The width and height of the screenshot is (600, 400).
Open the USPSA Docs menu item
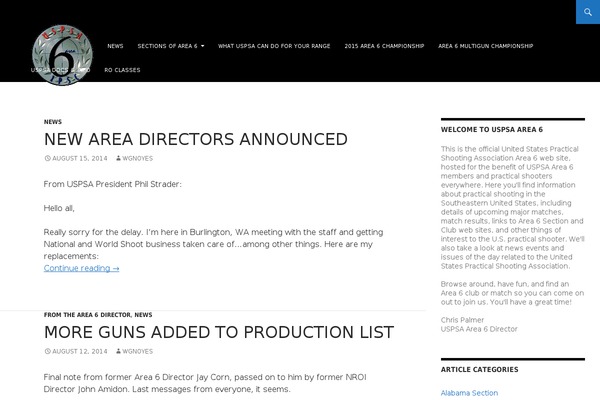pyautogui.click(x=60, y=70)
